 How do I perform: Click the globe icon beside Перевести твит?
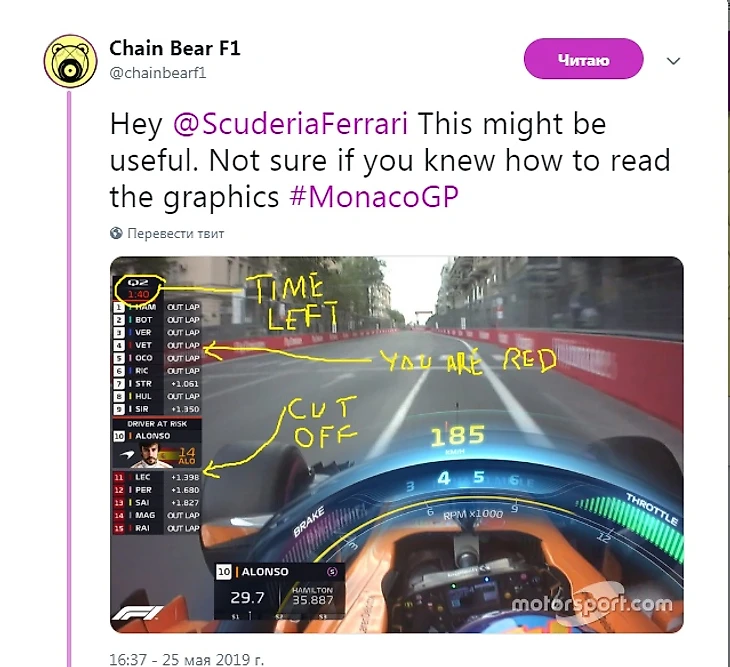coord(116,233)
